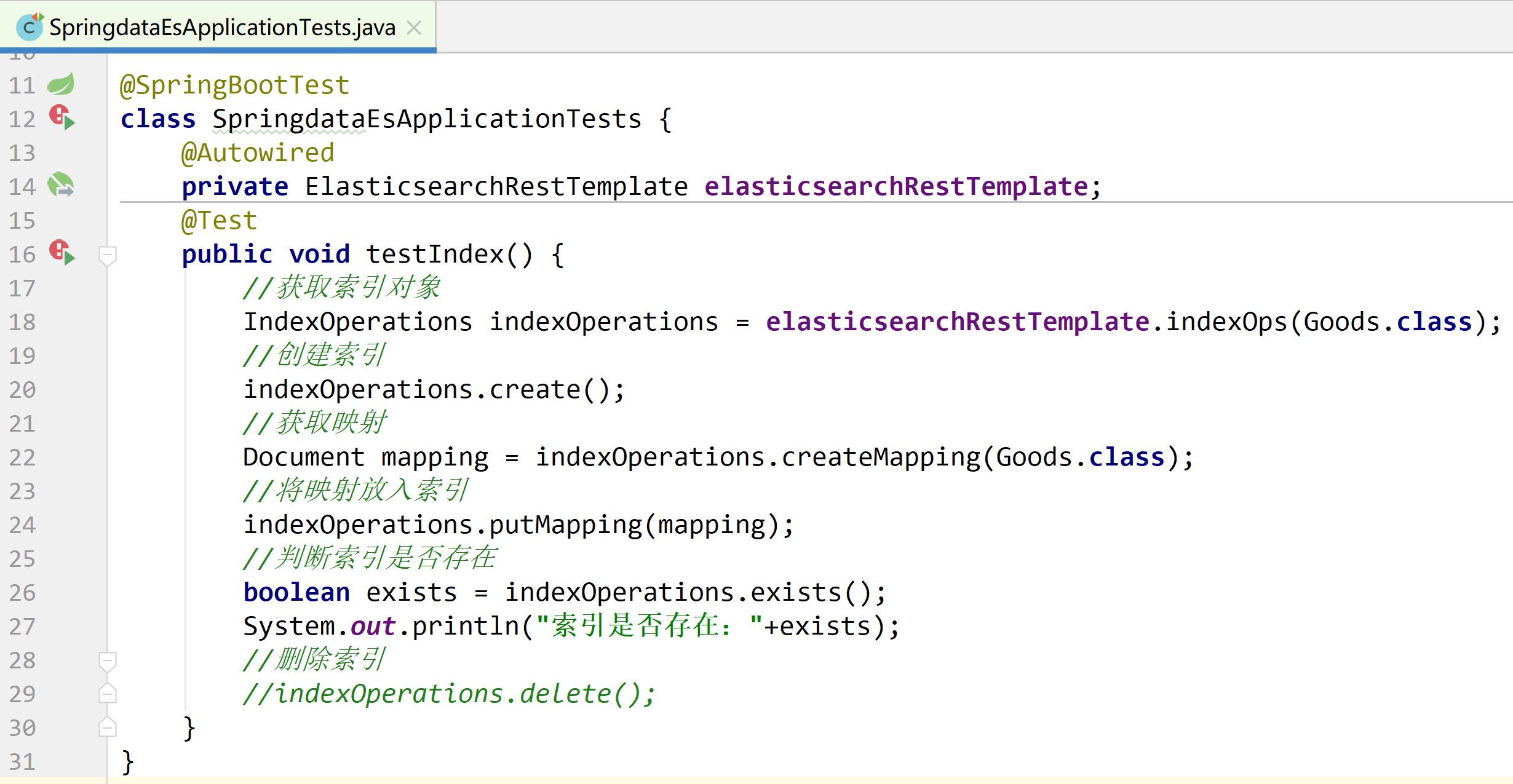The image size is (1513, 784).
Task: Click Goods.class argument on line 22
Action: click(1080, 457)
